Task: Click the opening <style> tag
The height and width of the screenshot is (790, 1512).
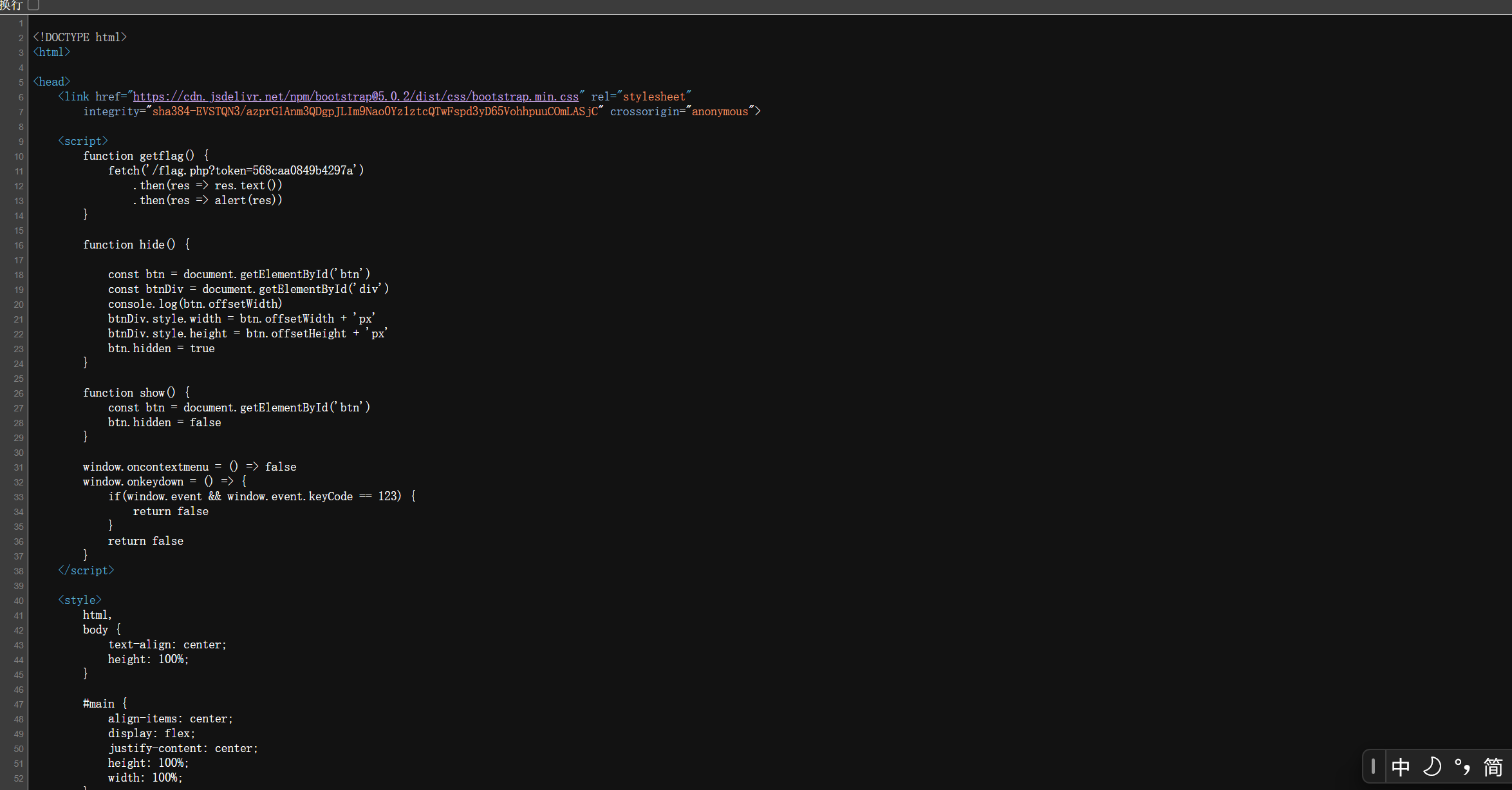Action: tap(80, 600)
